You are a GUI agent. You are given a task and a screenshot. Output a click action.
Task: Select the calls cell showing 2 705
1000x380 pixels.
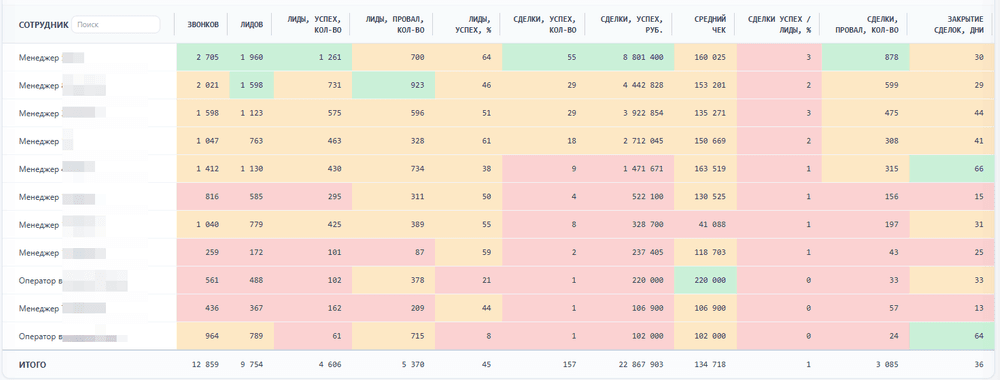coord(202,57)
